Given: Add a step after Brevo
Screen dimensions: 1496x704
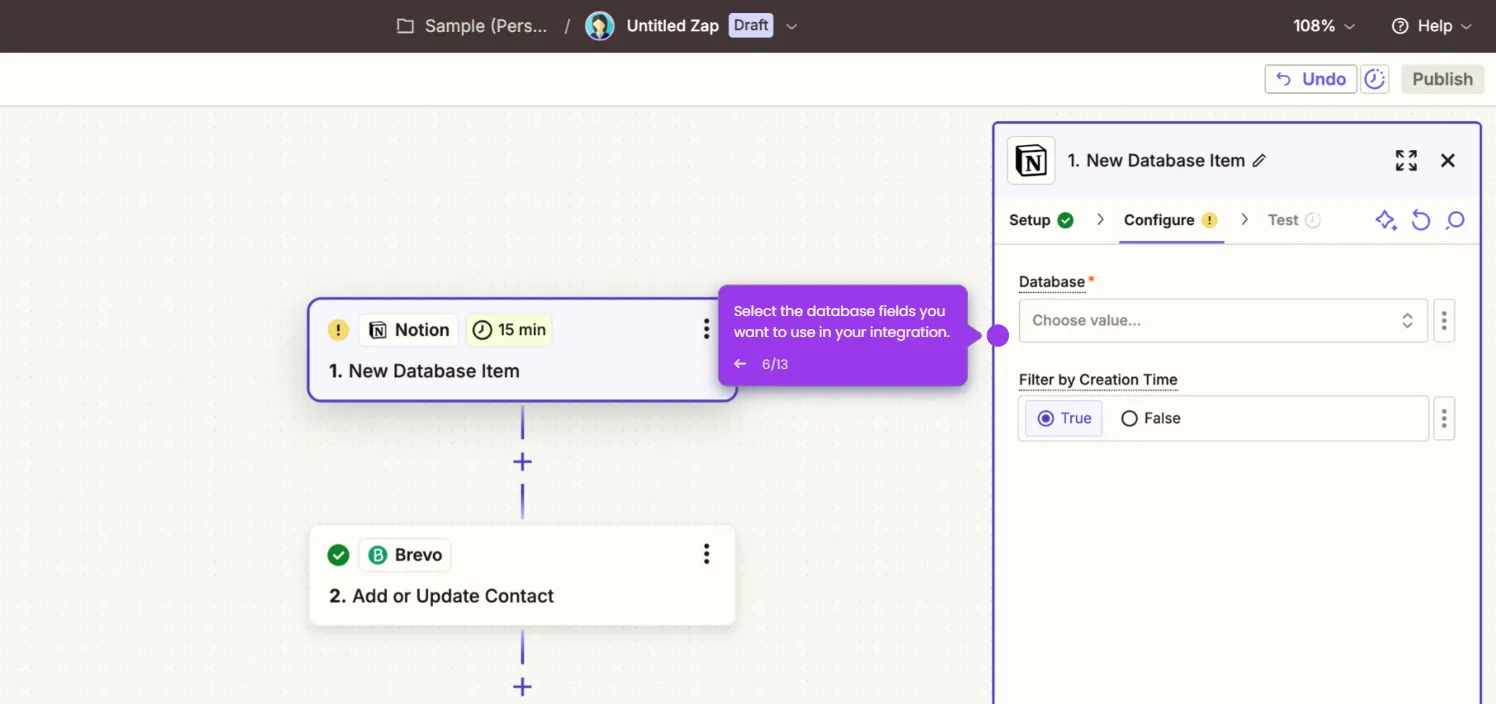Looking at the screenshot, I should pyautogui.click(x=522, y=687).
